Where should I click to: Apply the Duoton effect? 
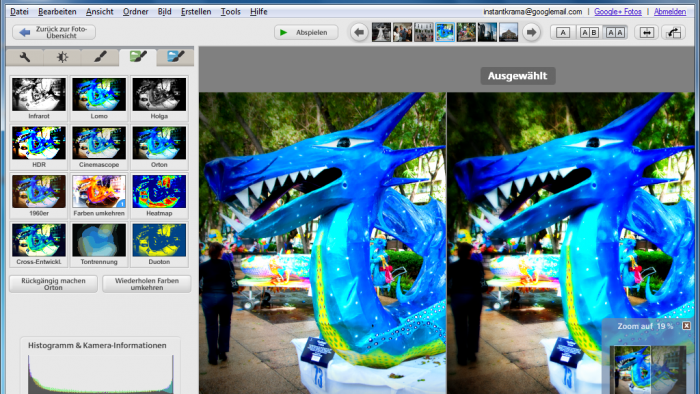(x=159, y=245)
